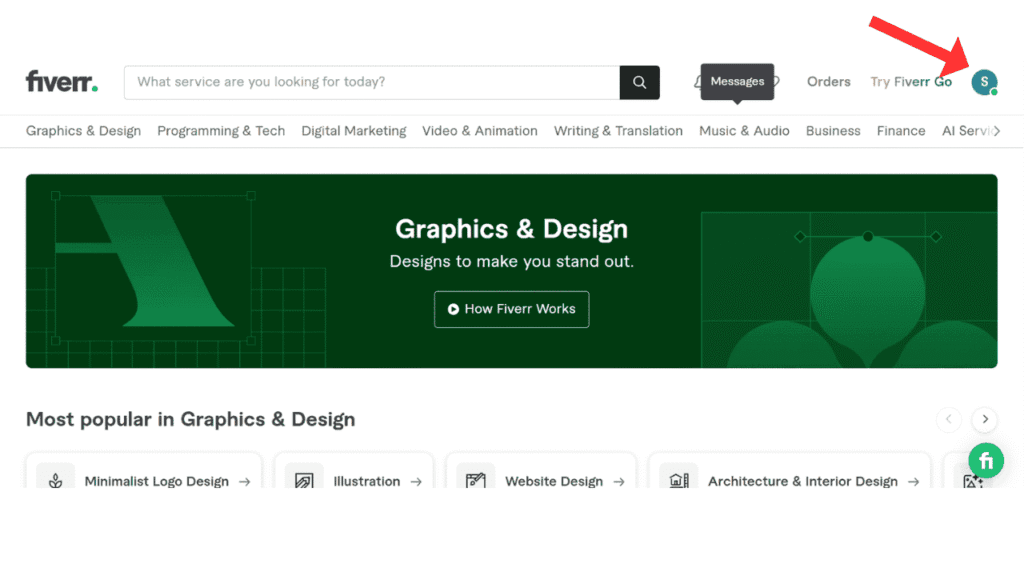Click the arrow beside Website Design

click(x=619, y=482)
